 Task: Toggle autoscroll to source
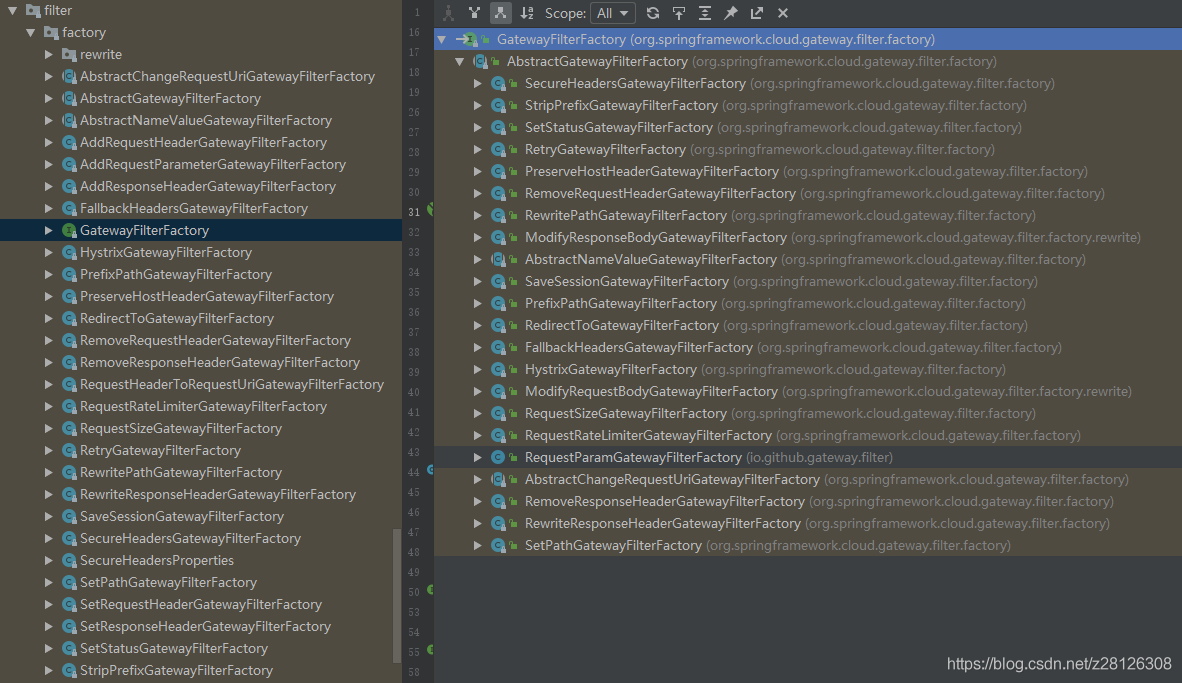coord(679,13)
